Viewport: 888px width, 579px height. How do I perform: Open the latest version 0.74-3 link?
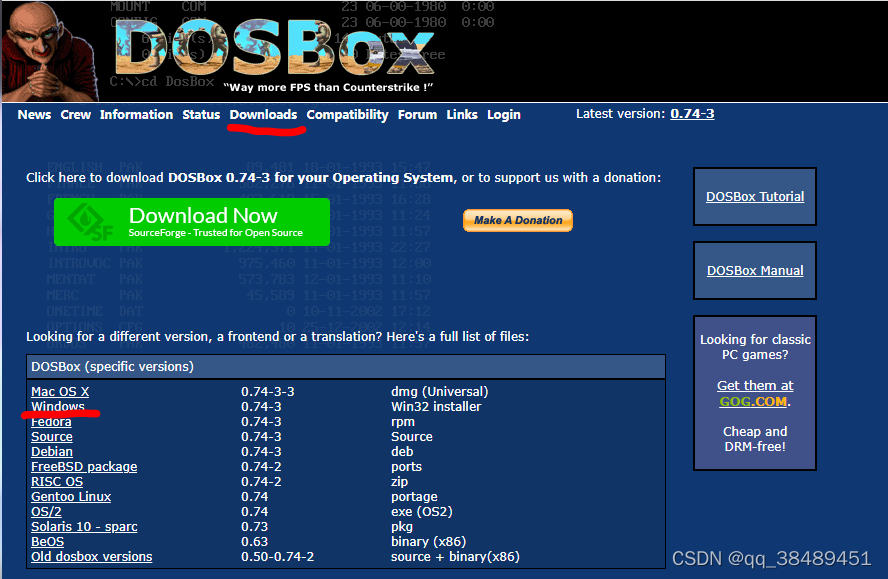(692, 113)
